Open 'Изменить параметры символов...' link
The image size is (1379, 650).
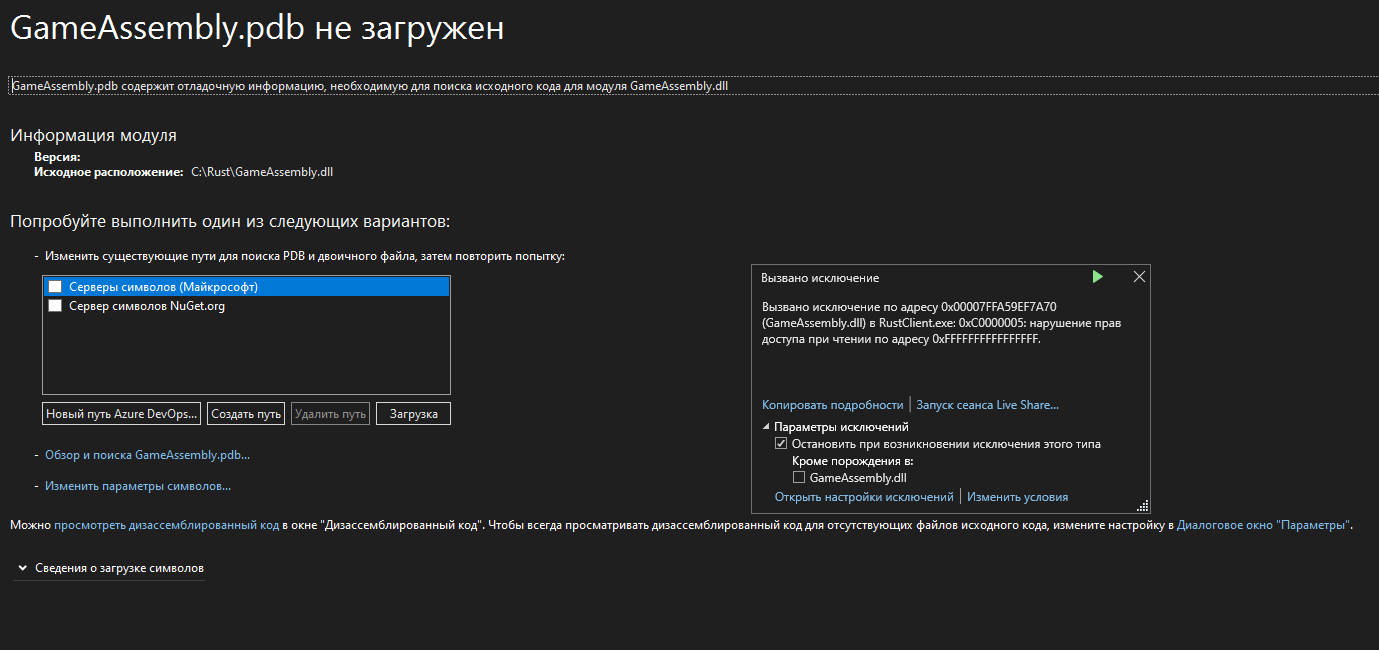tap(138, 486)
